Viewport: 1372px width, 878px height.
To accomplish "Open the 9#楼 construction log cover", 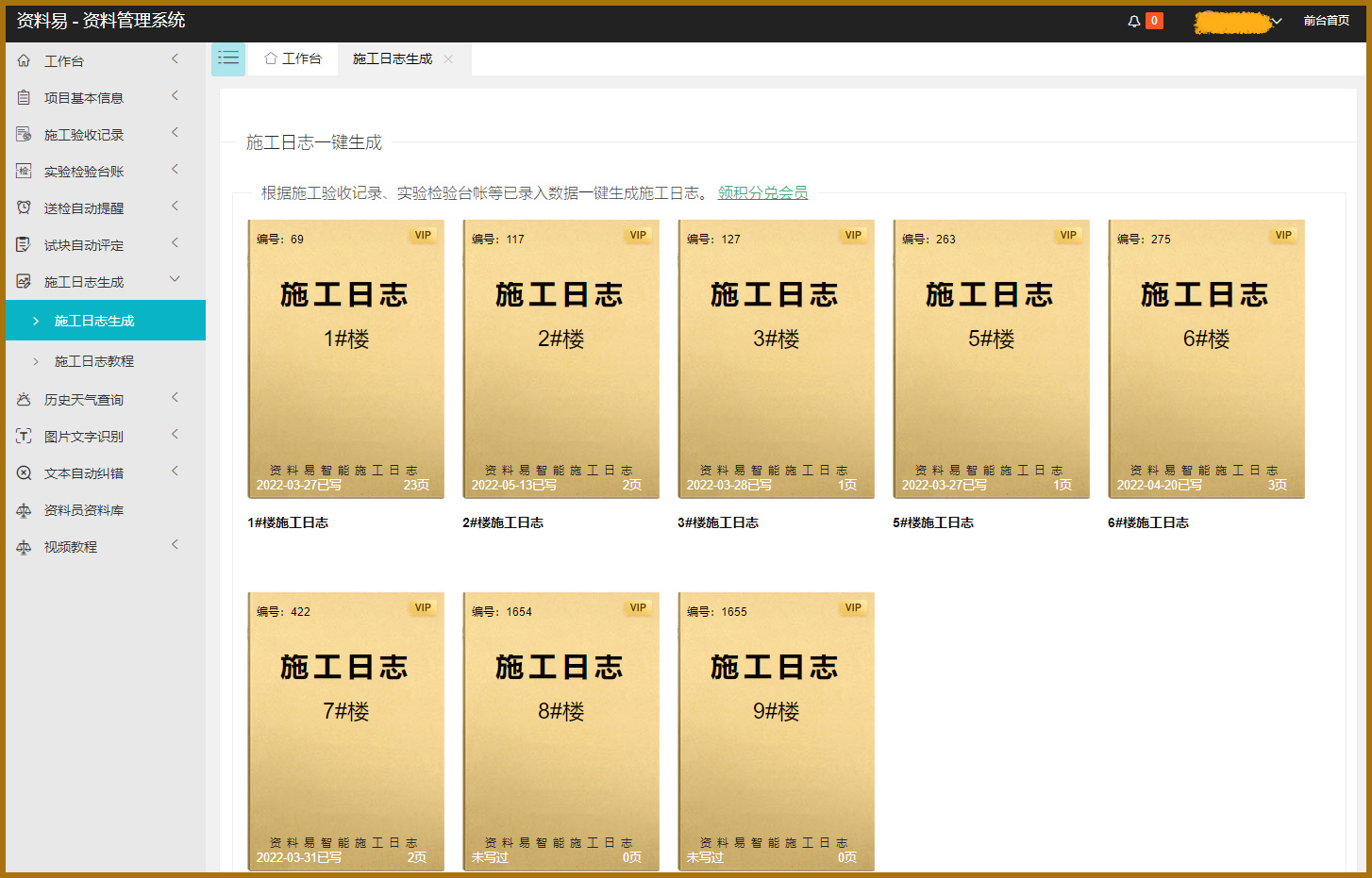I will tap(776, 731).
